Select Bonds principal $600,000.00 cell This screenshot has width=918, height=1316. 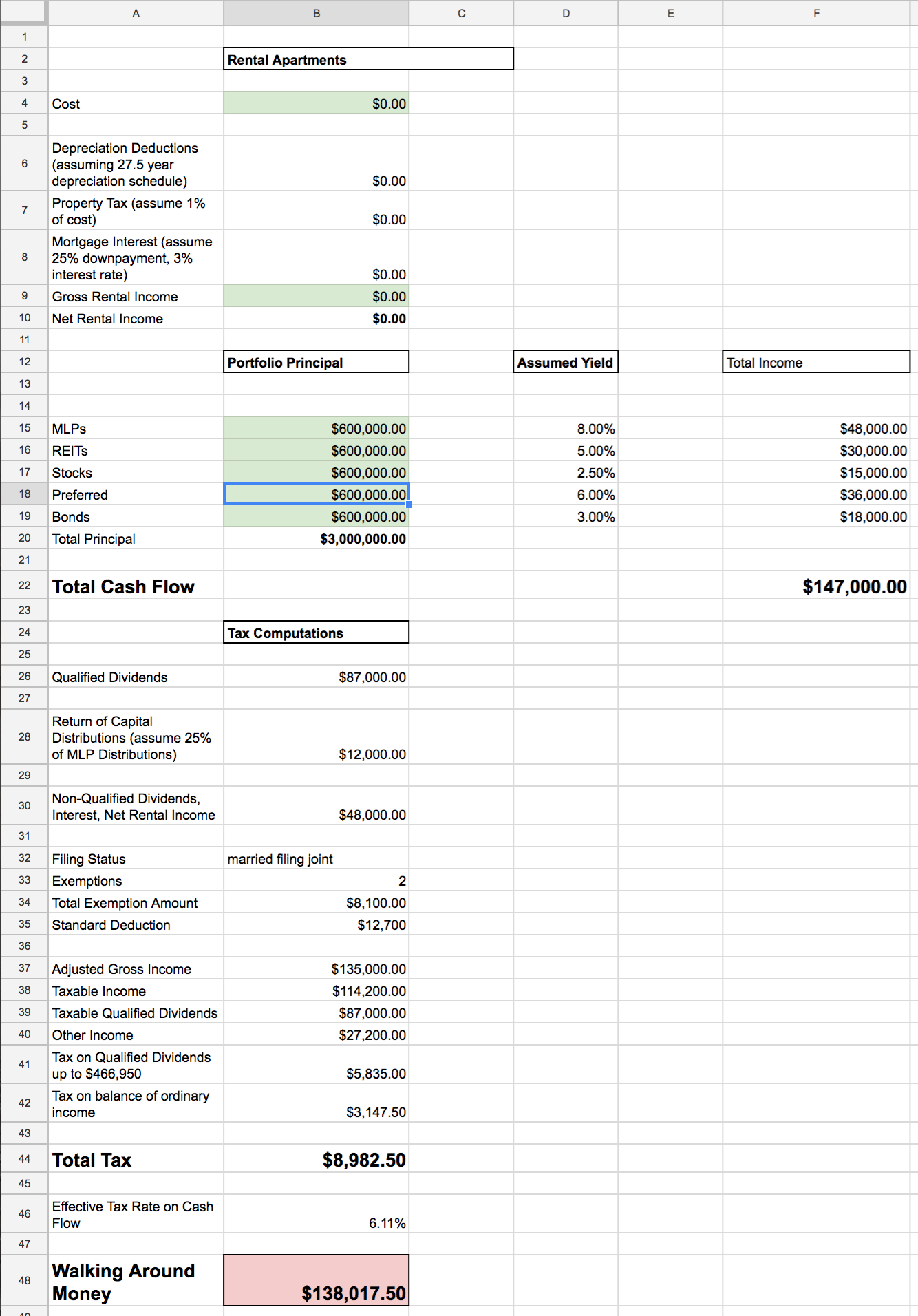pyautogui.click(x=317, y=516)
